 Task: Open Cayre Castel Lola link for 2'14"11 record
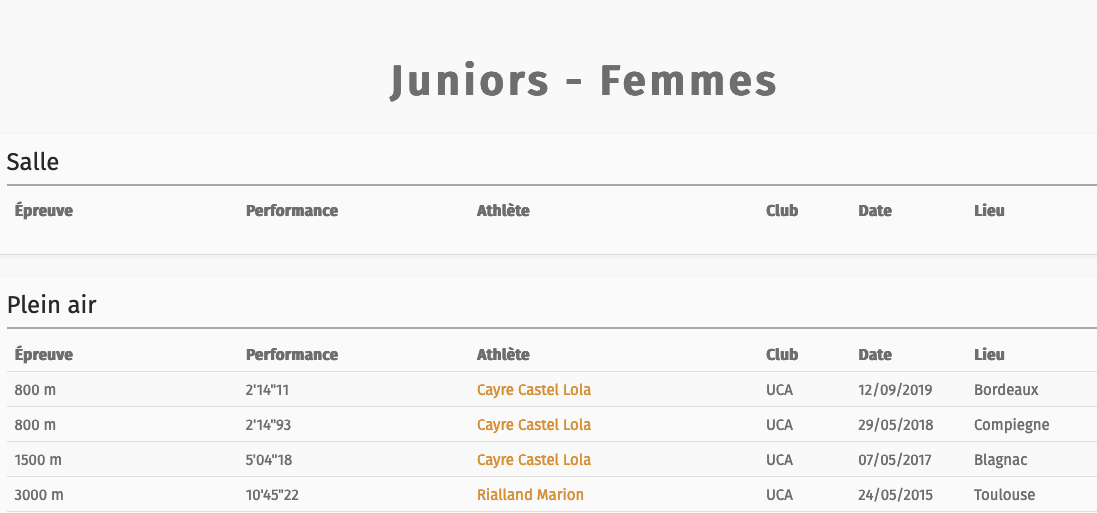[x=534, y=390]
